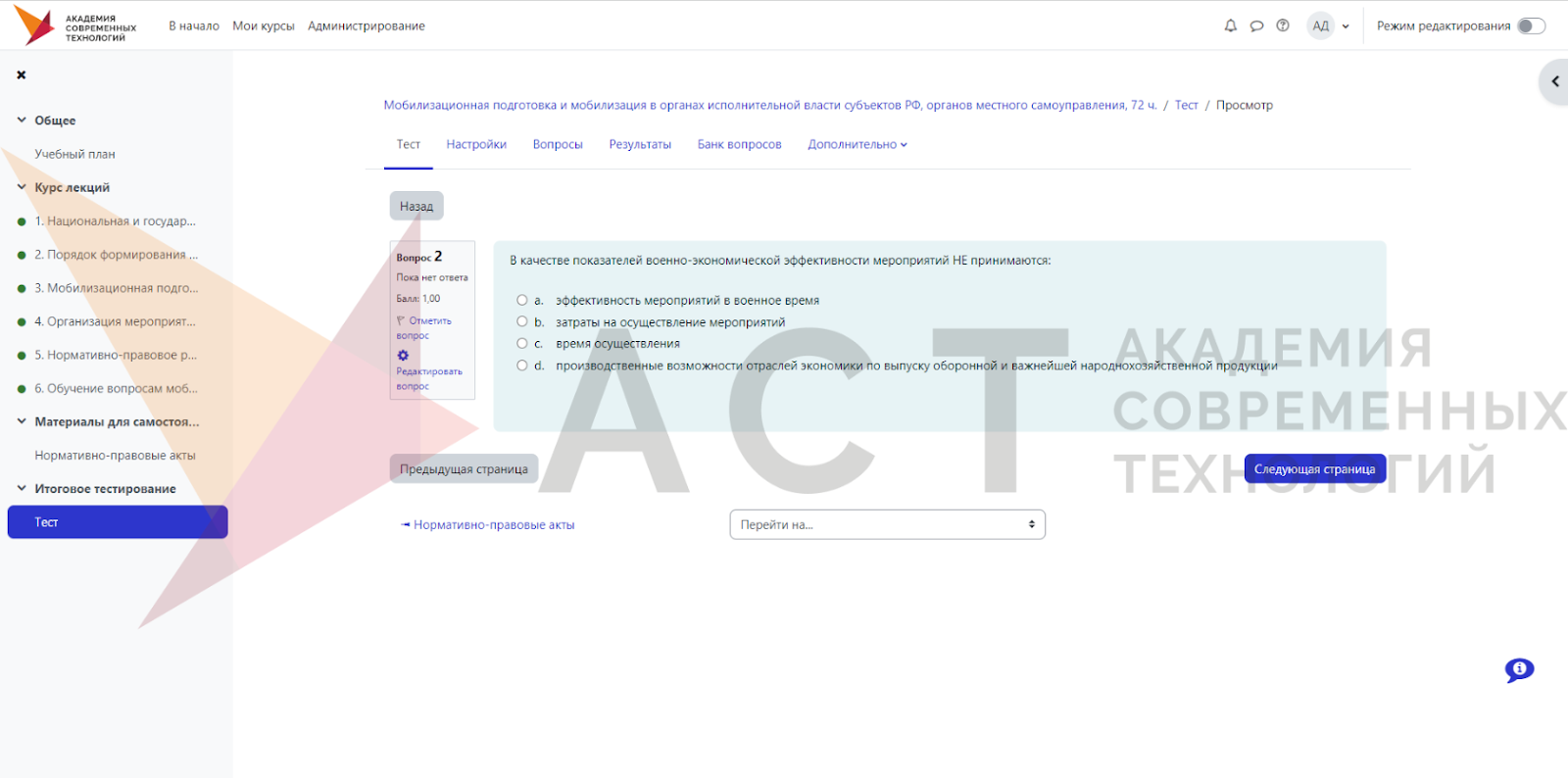Switch to the Вопросы tab

coord(558,144)
